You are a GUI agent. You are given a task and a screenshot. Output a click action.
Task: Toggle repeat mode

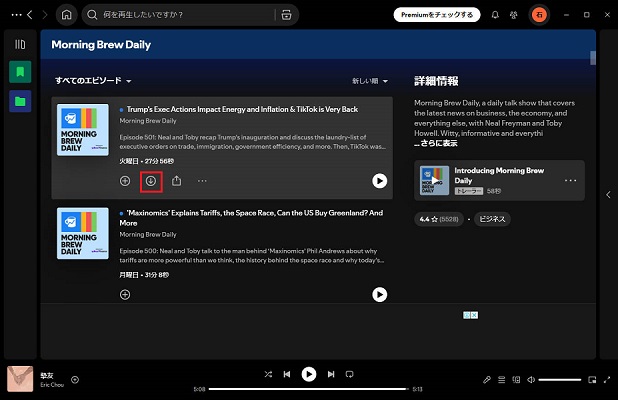tap(349, 374)
